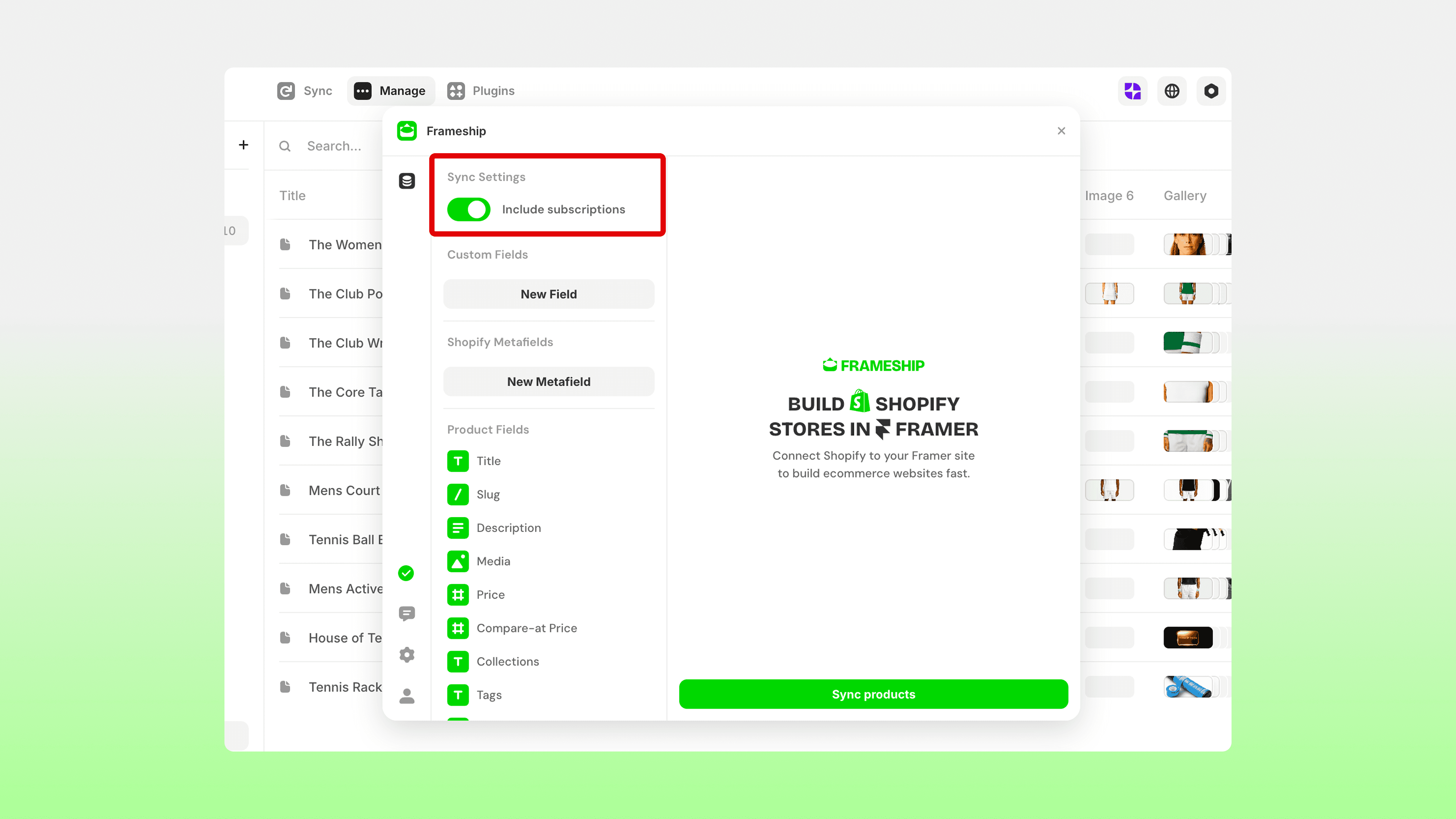Viewport: 1456px width, 819px height.
Task: Select the Manage tab
Action: click(x=391, y=91)
